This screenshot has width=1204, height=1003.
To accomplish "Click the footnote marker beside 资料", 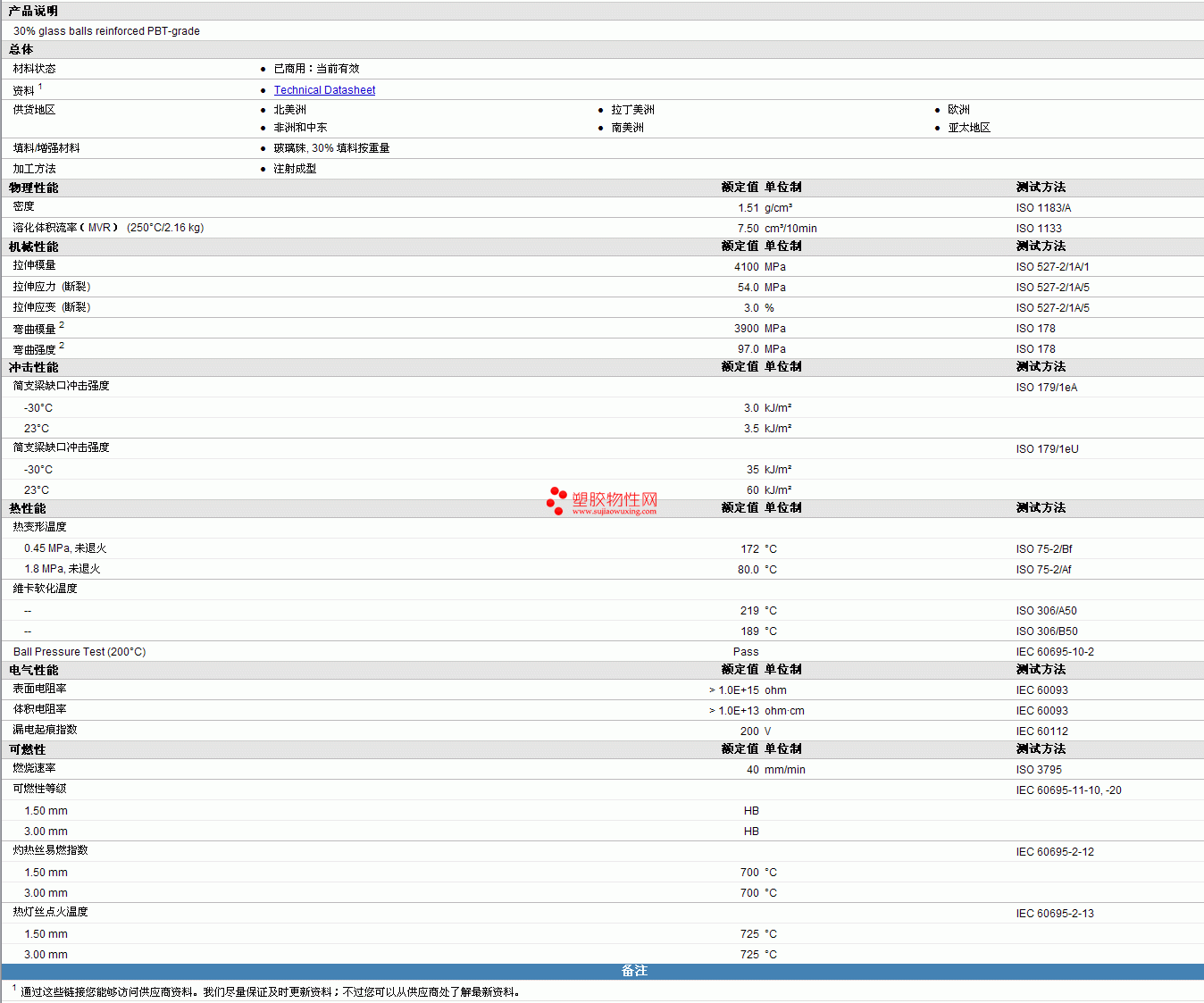I will tap(40, 87).
